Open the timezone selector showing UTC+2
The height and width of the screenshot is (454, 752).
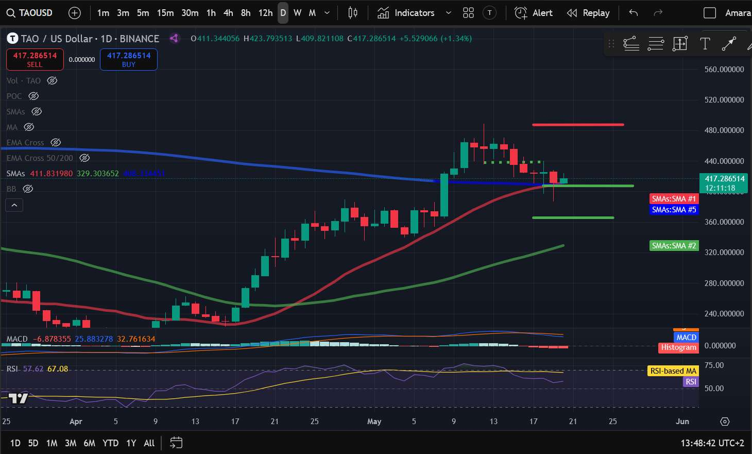712,442
